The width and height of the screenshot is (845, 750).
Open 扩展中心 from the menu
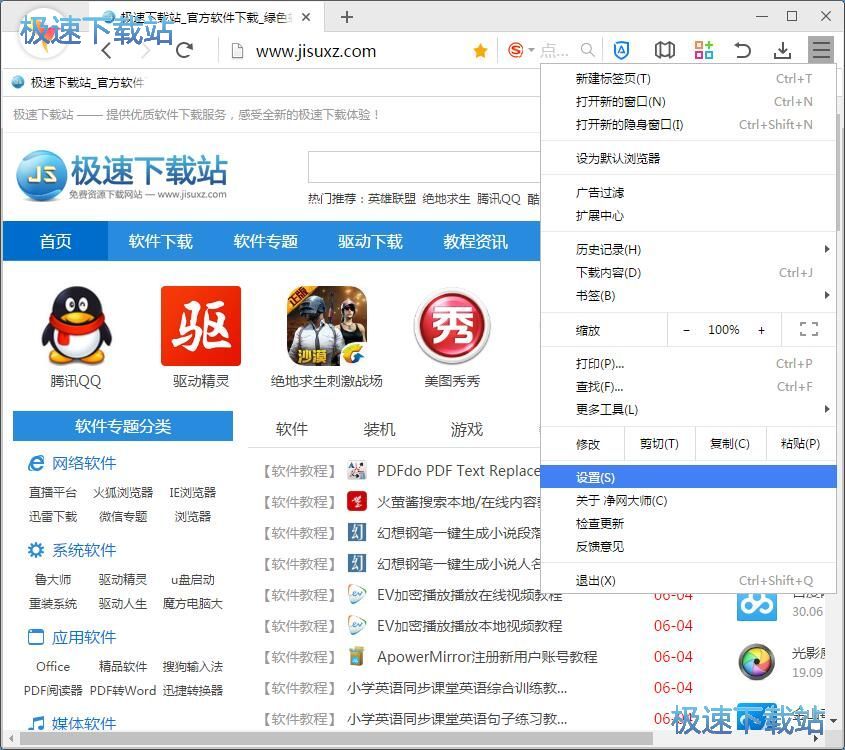(689, 216)
